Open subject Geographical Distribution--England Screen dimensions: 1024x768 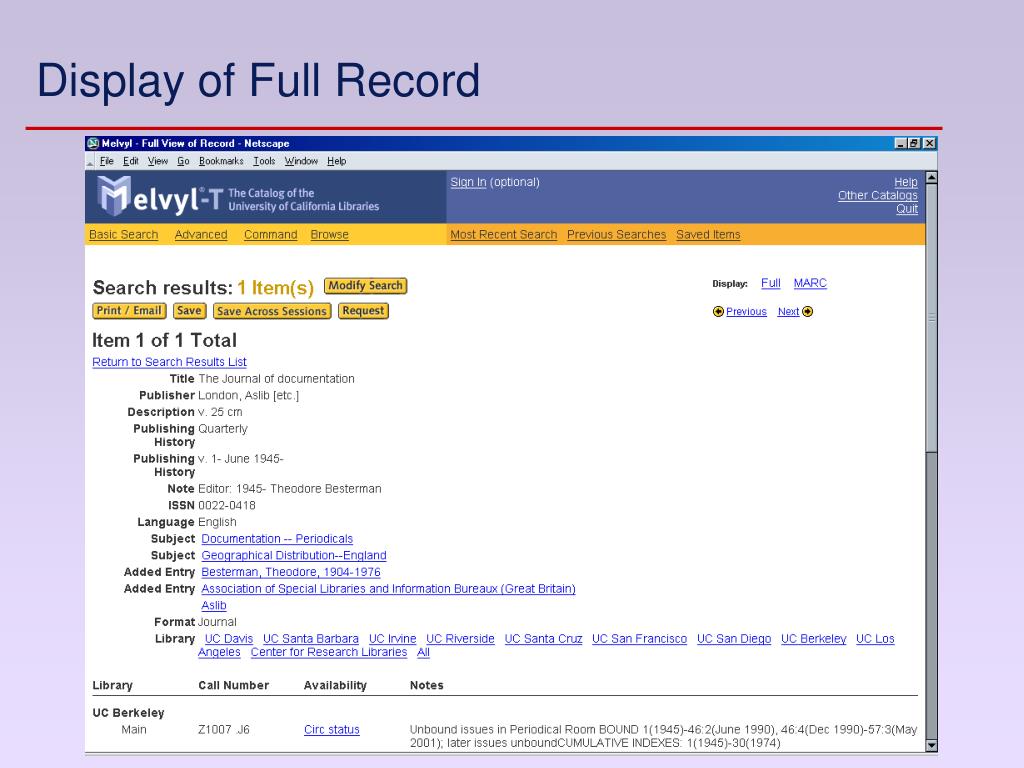[294, 555]
